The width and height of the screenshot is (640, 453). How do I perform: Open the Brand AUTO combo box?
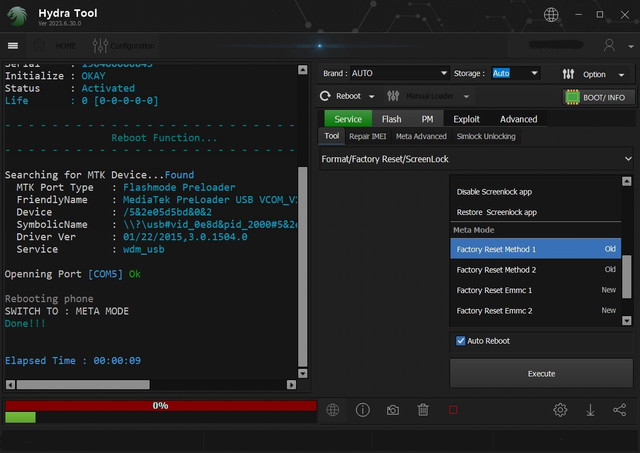[x=399, y=73]
